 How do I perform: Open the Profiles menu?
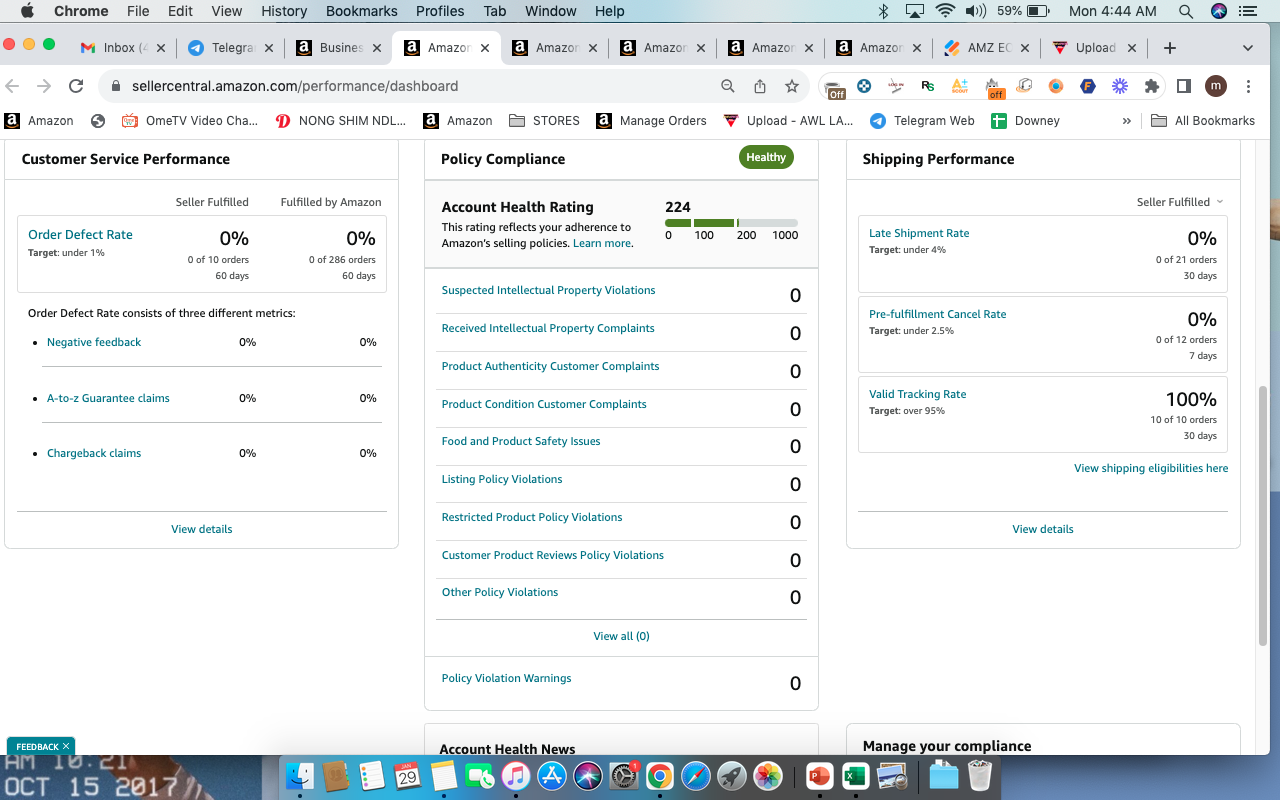coord(440,11)
